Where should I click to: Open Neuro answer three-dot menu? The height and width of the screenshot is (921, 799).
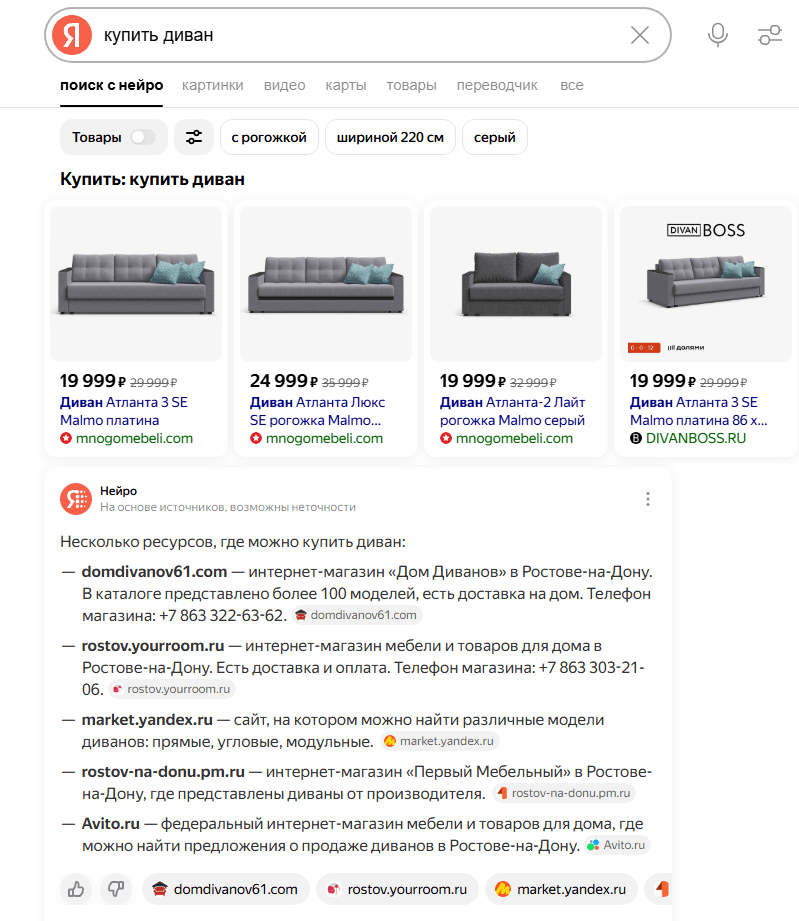[x=648, y=499]
